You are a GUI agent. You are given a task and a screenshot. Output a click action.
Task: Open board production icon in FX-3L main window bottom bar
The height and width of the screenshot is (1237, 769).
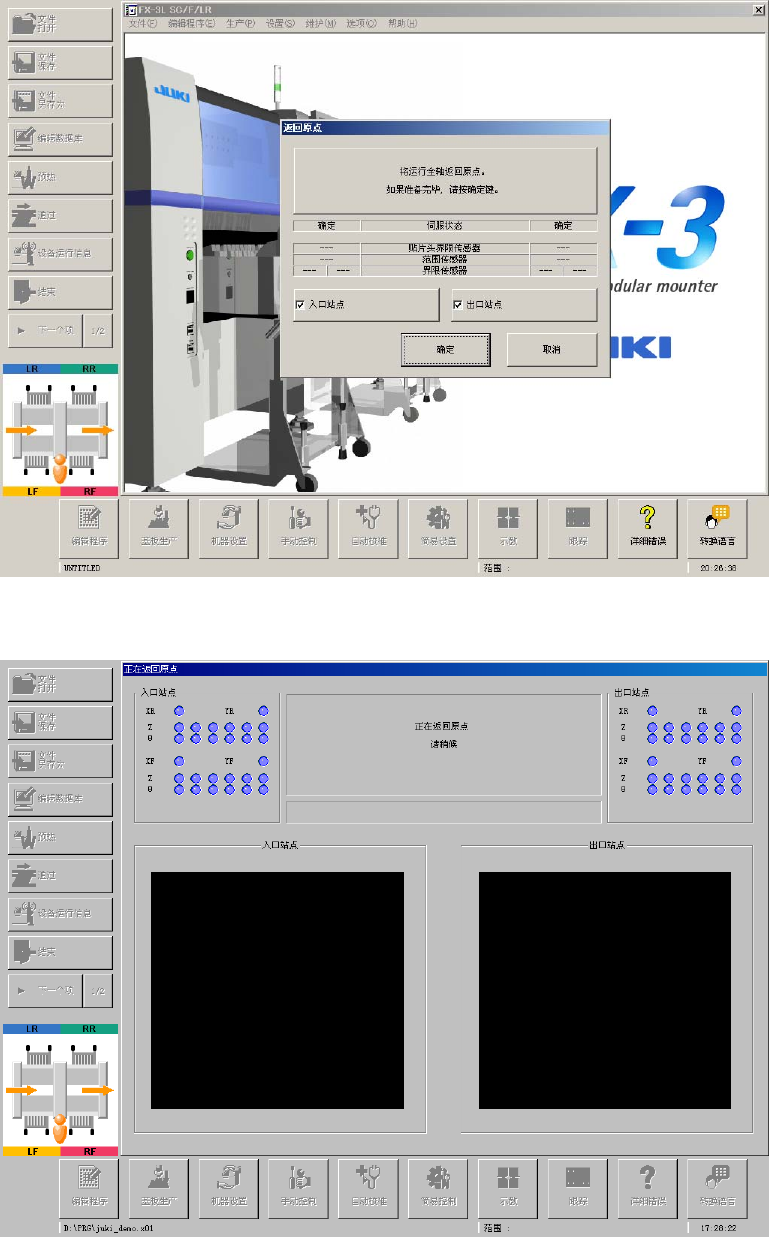pos(159,531)
